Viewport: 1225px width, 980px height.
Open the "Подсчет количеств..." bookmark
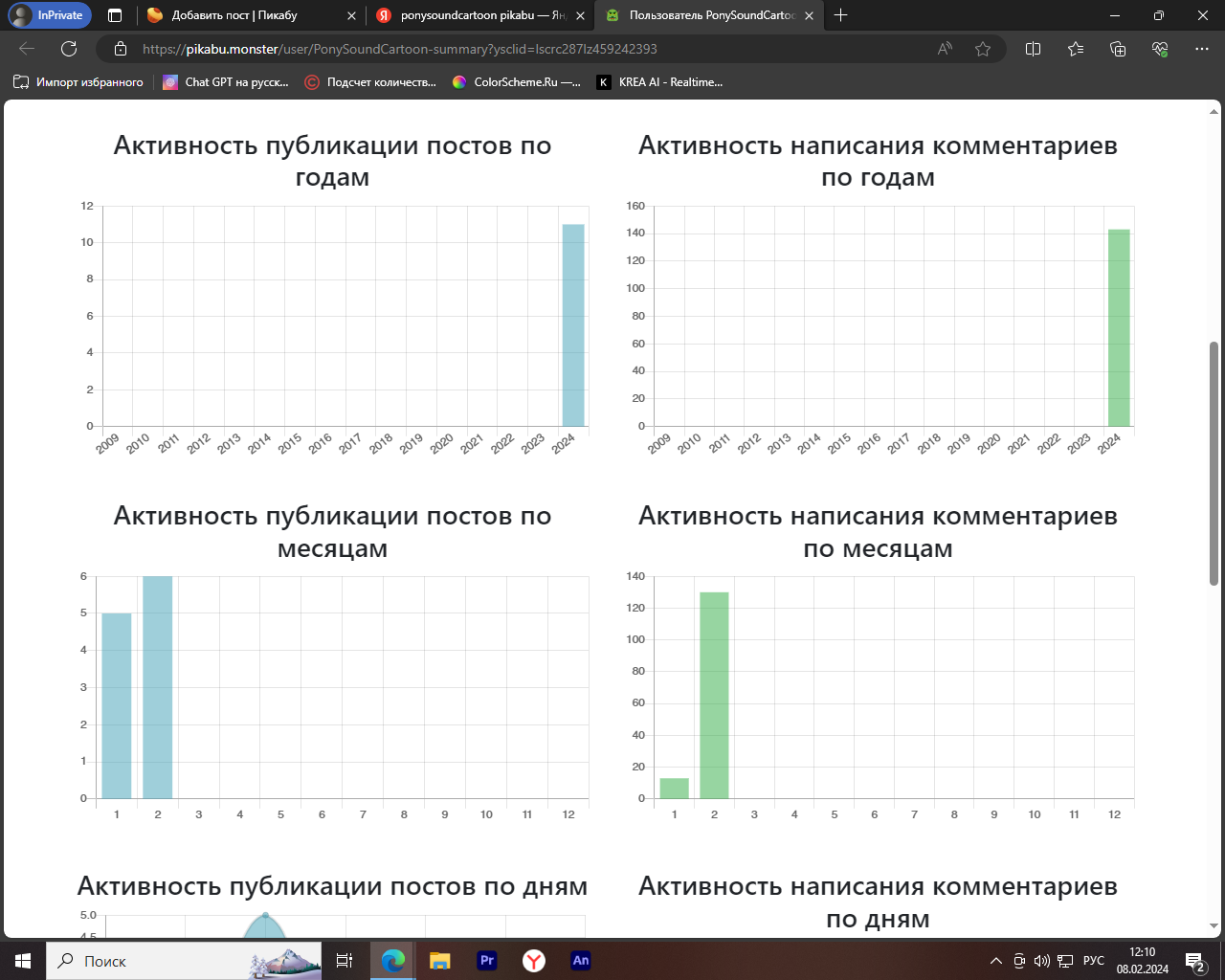370,82
